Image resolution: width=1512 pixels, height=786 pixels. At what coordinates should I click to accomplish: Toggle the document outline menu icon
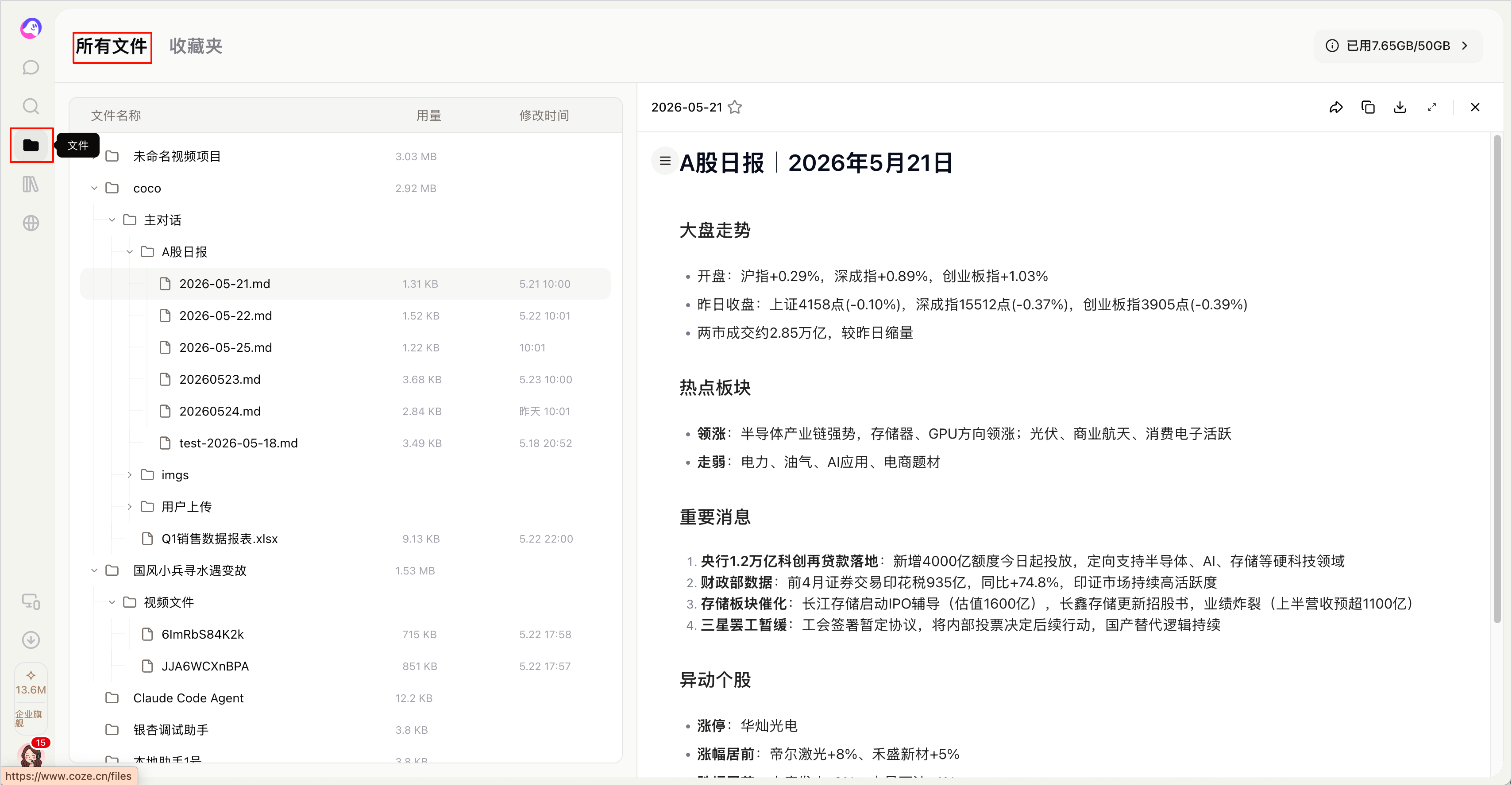[664, 161]
